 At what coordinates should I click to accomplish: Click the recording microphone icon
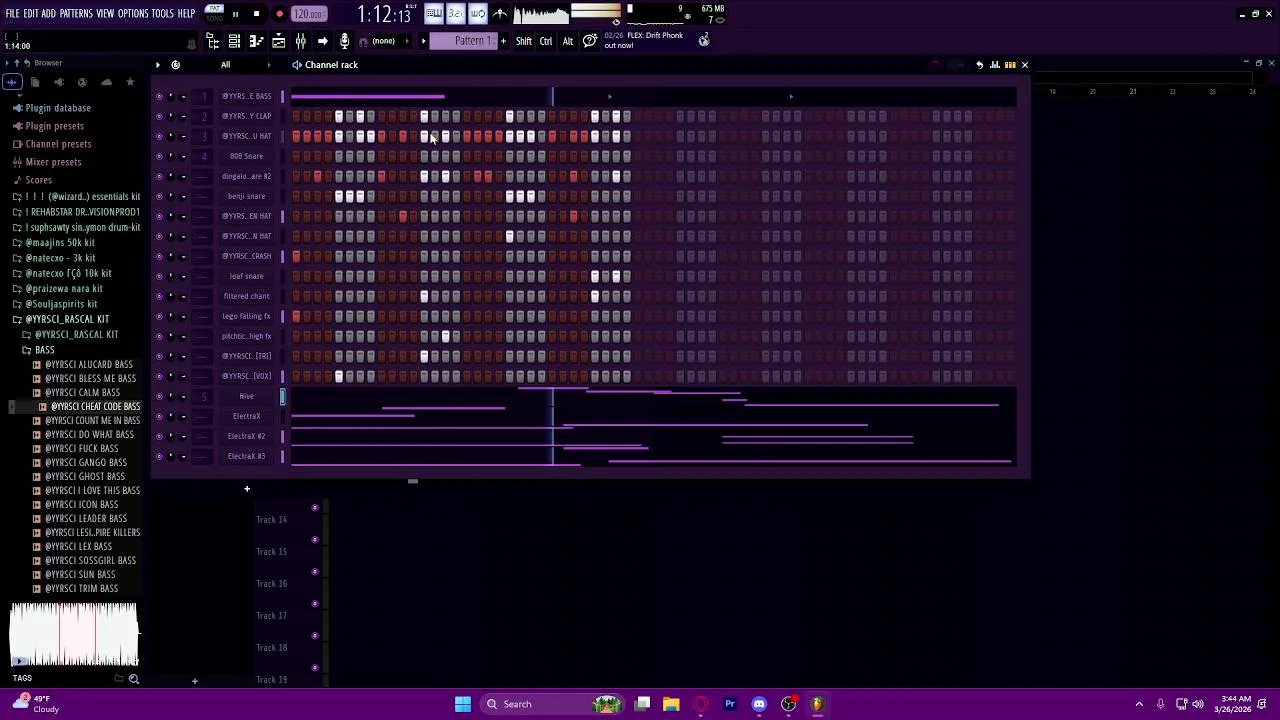[x=345, y=41]
